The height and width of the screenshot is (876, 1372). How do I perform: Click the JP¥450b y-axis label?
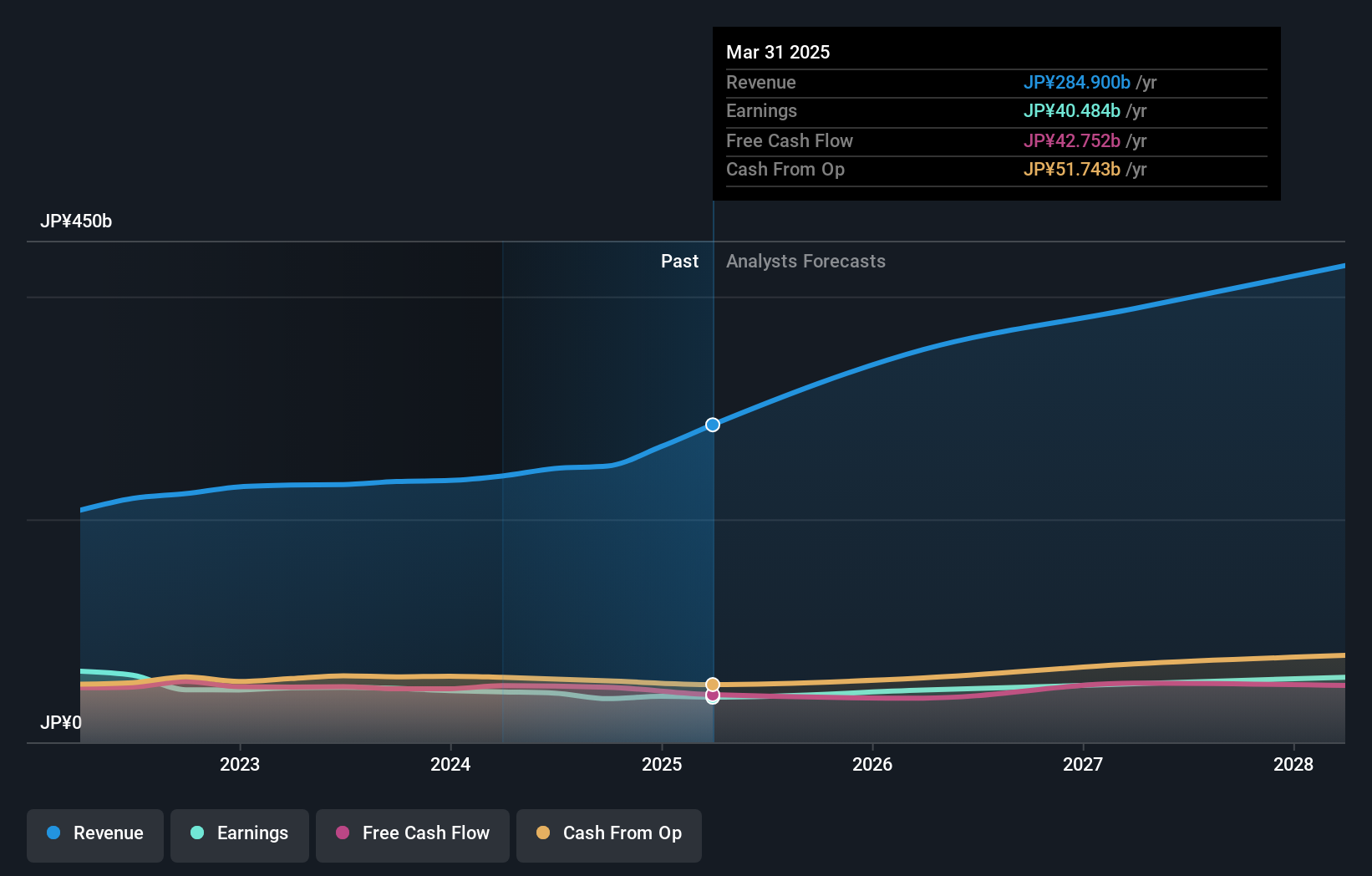click(76, 222)
